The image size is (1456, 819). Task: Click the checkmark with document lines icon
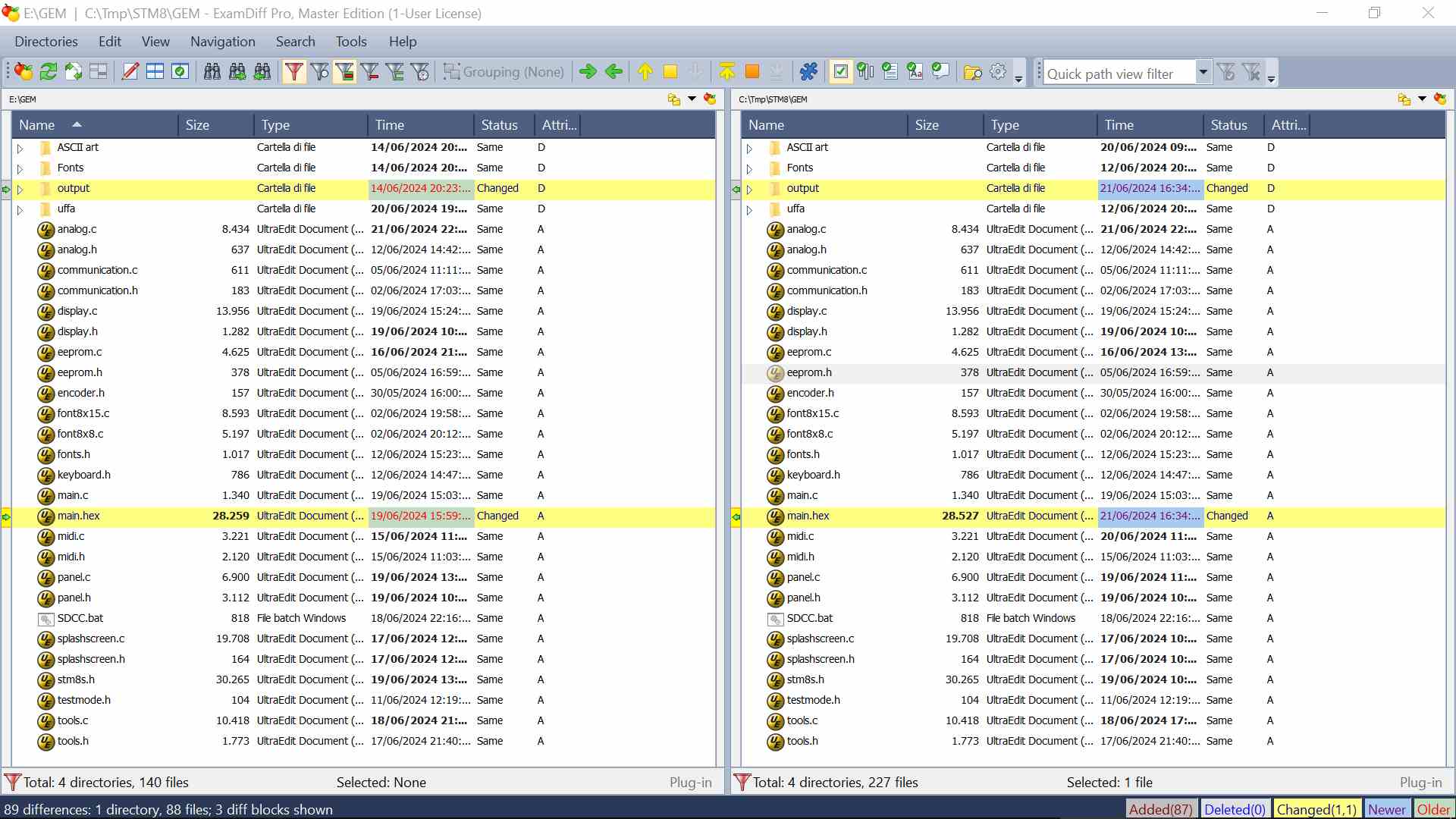(890, 72)
